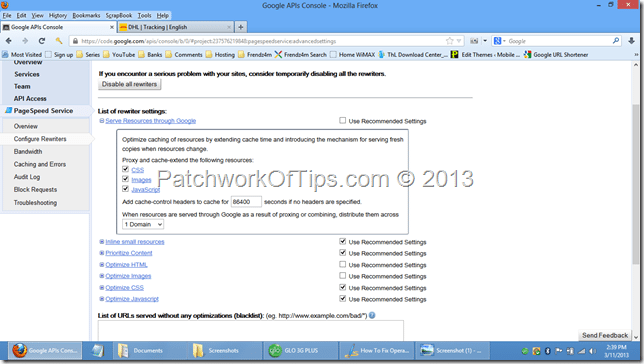This screenshot has height=364, width=644.
Task: Uncheck the CSS proxy checkbox
Action: (126, 169)
